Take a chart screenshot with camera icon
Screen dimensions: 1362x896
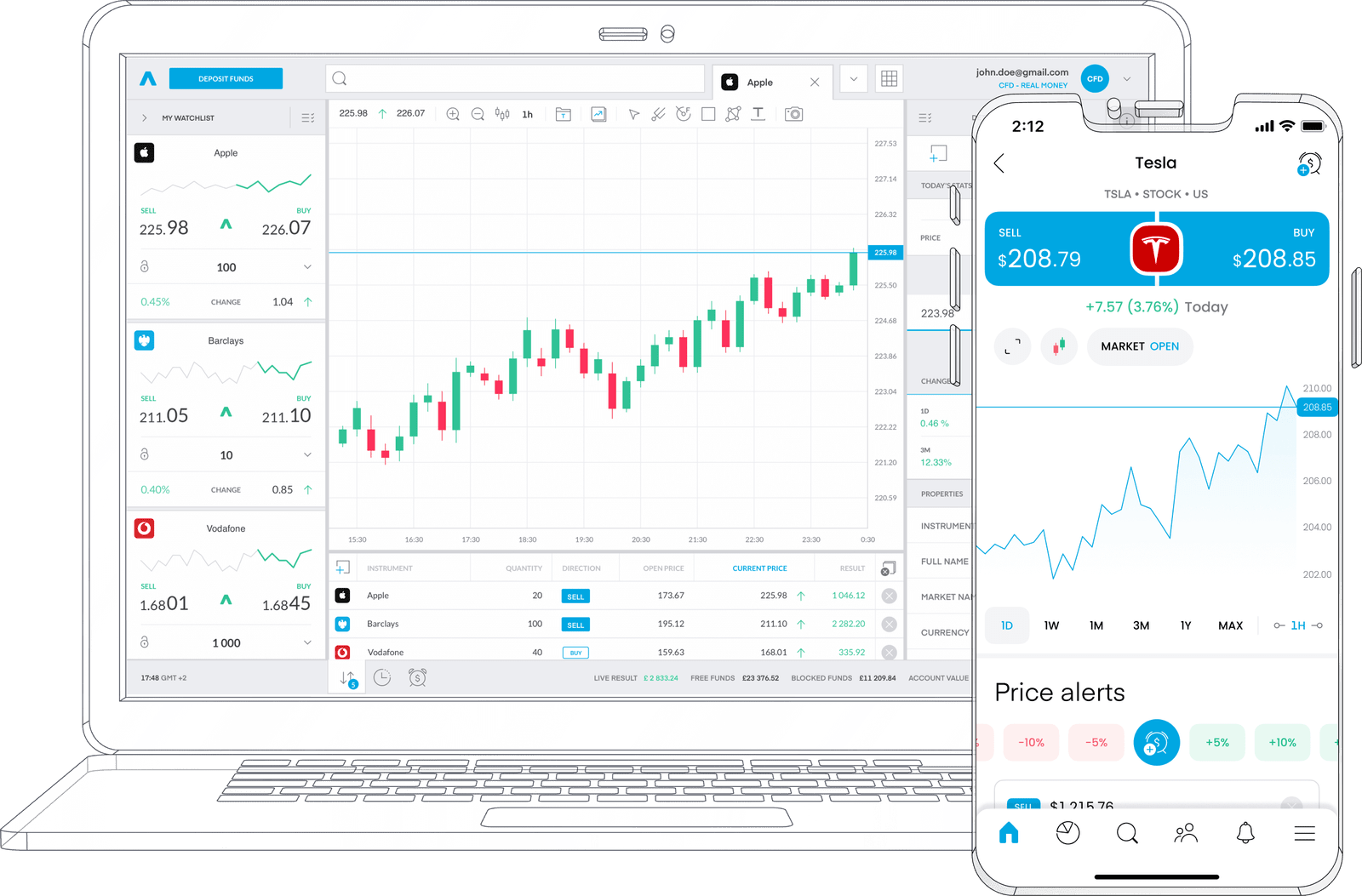[793, 114]
